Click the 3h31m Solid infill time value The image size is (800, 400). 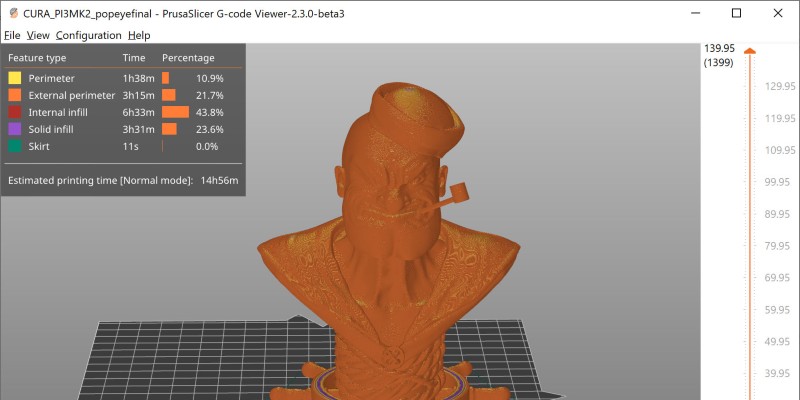click(x=138, y=129)
